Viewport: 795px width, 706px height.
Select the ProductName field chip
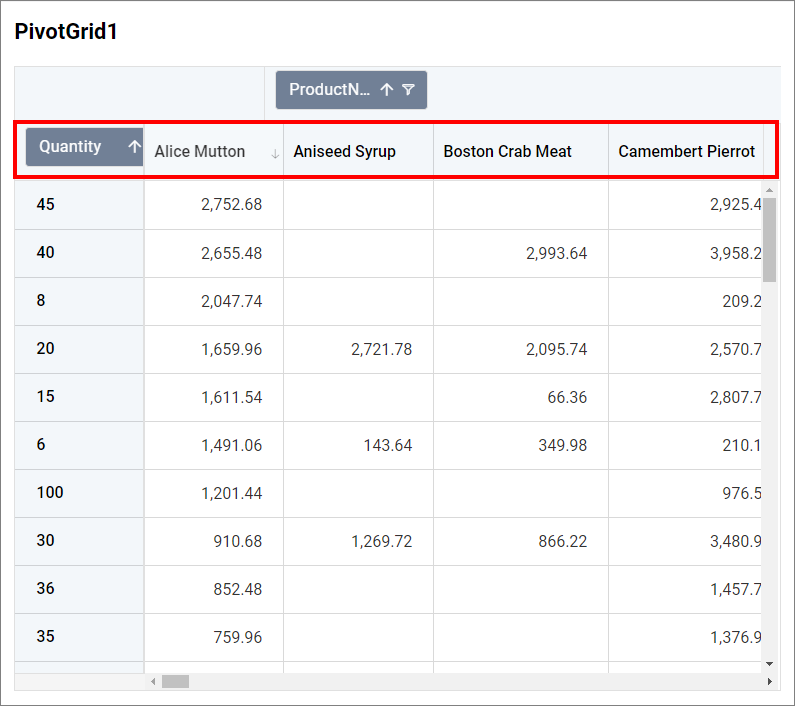point(330,90)
